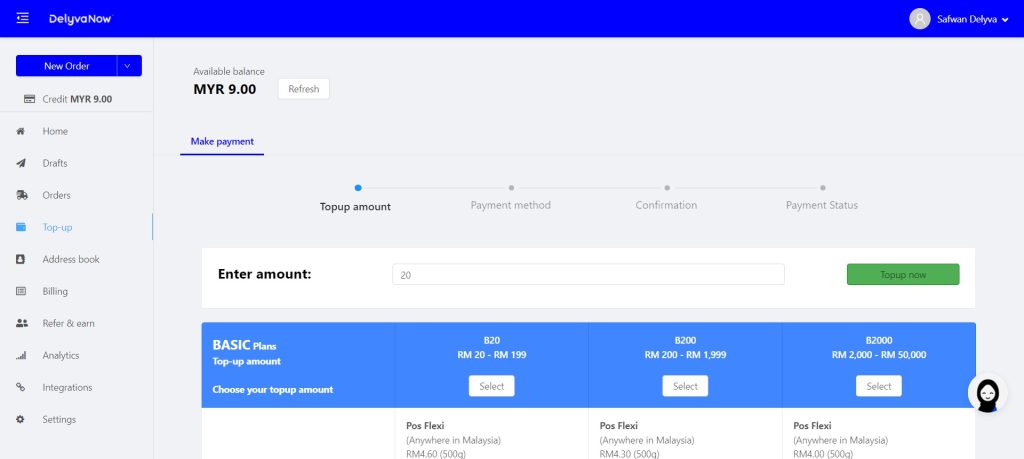Image resolution: width=1024 pixels, height=459 pixels.
Task: Click the green Topup now button
Action: (x=903, y=274)
